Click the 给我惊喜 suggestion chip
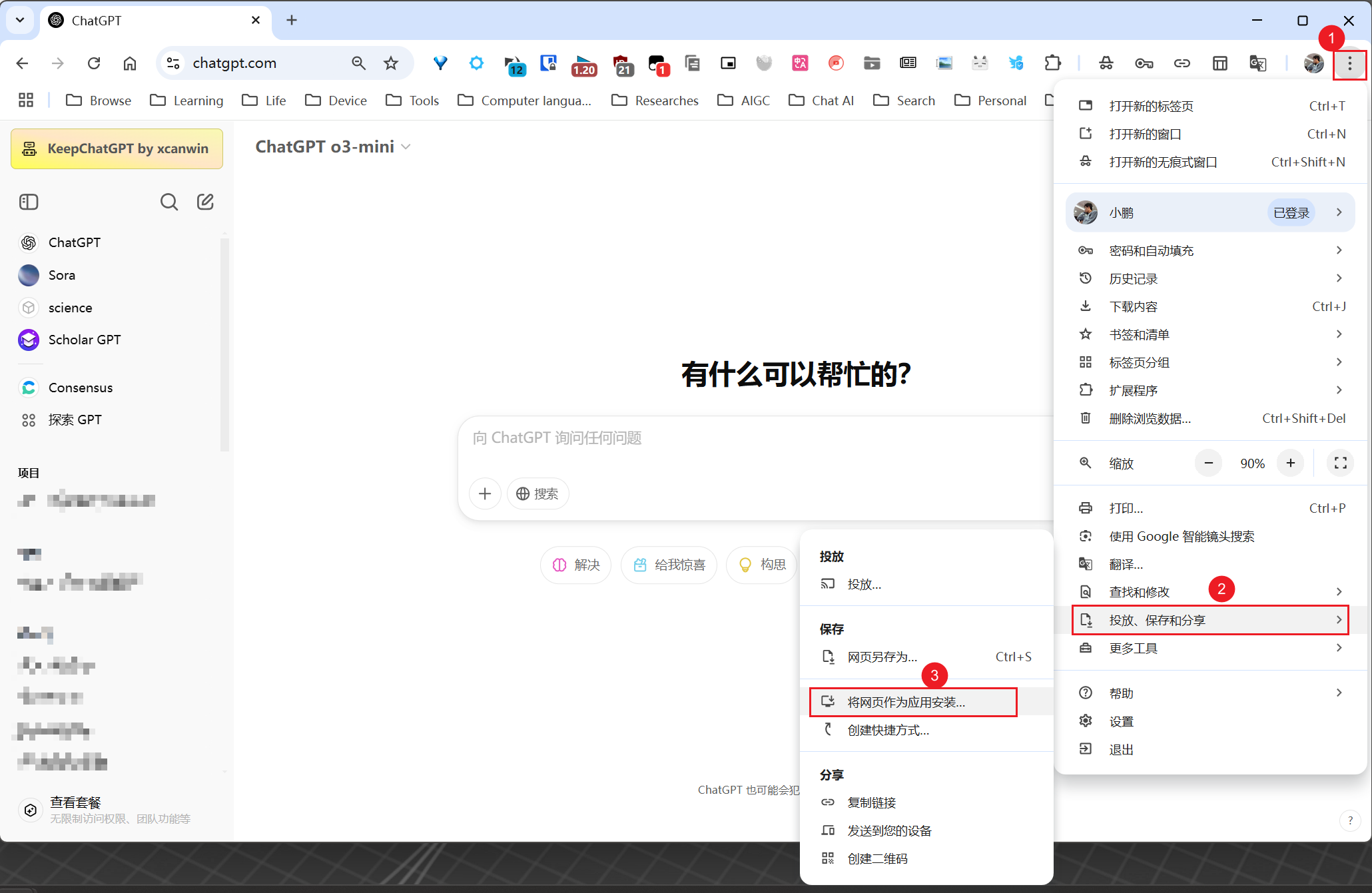The image size is (1372, 893). 669,565
